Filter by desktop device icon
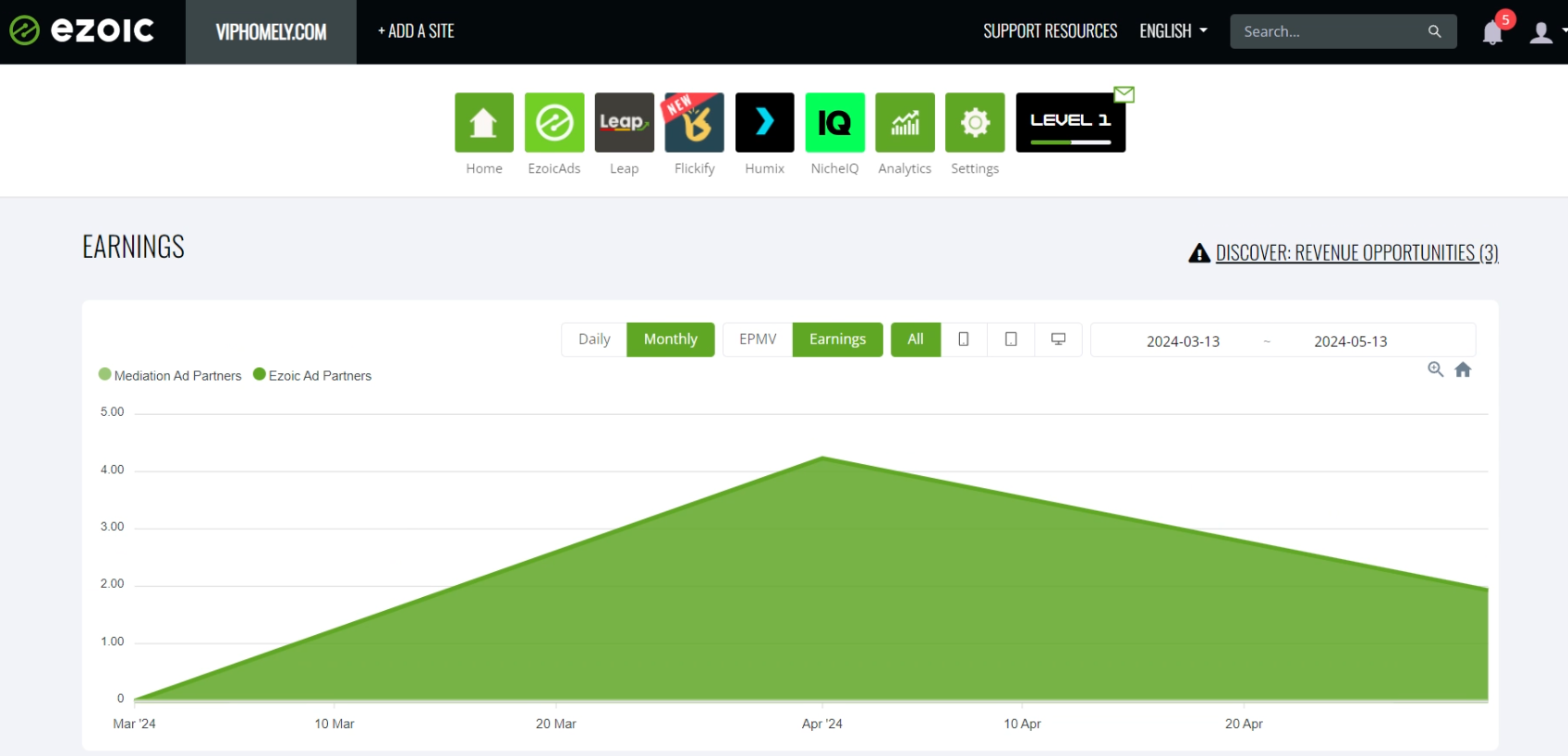 (1058, 339)
